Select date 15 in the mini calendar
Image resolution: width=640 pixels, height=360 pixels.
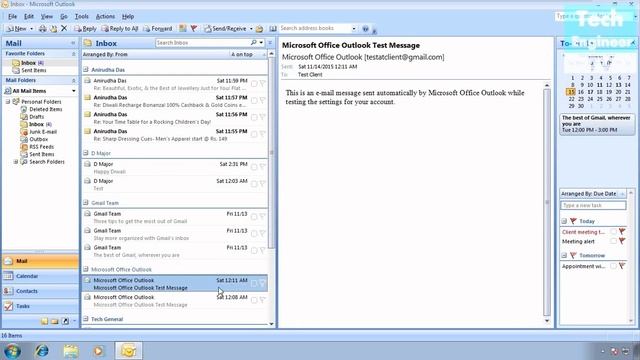pyautogui.click(x=571, y=92)
